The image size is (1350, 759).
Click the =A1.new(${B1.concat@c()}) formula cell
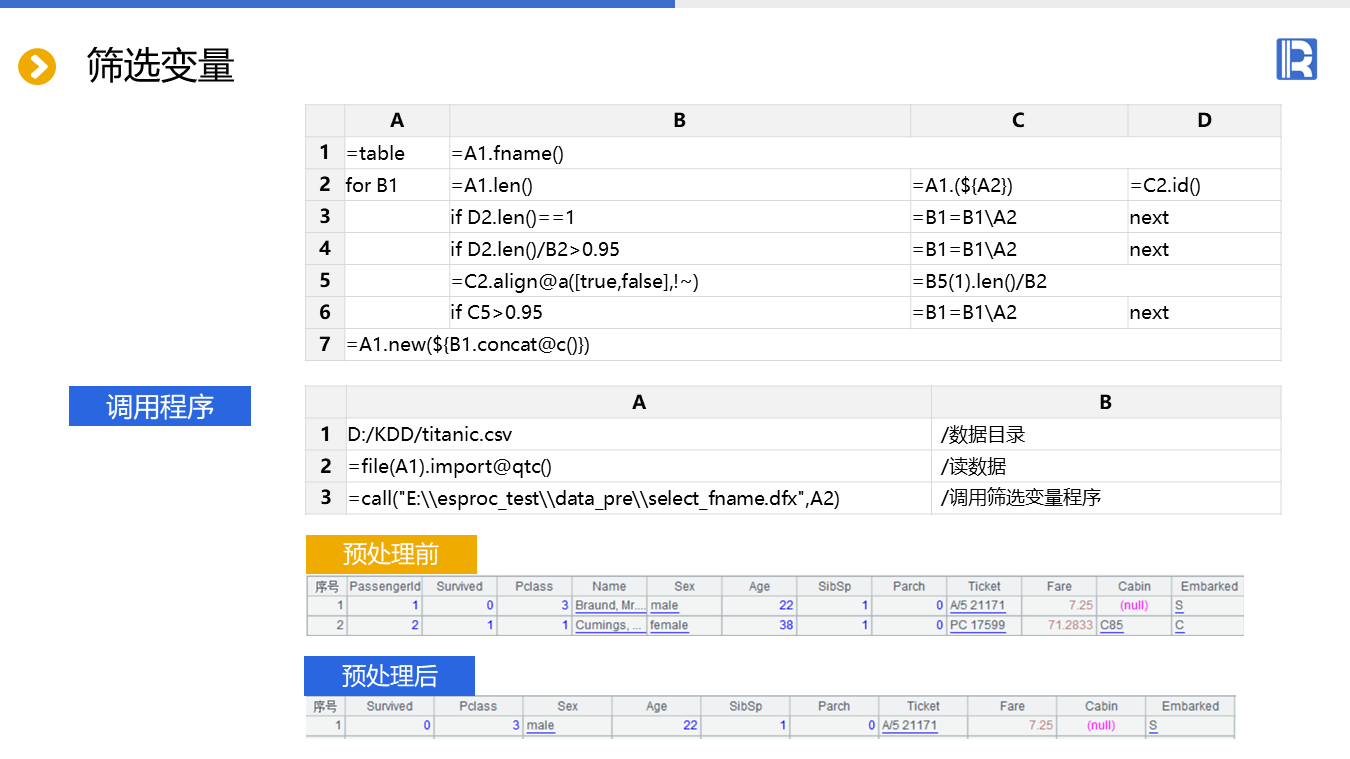click(x=468, y=344)
